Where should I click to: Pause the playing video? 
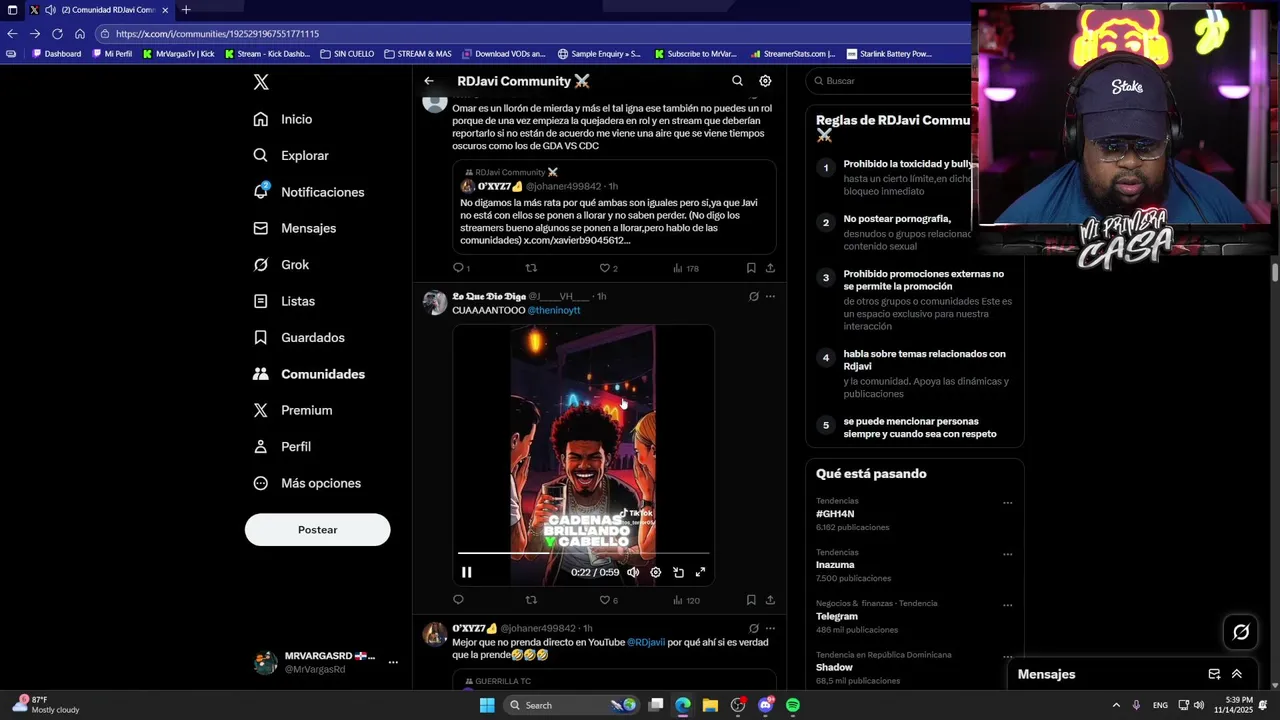(x=466, y=572)
